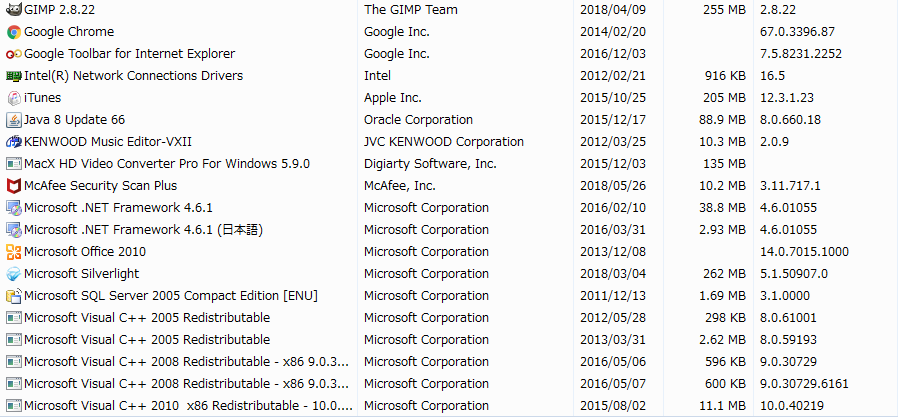Click the Google Toolbar for Internet Explorer icon
898x417 pixels.
tap(14, 54)
